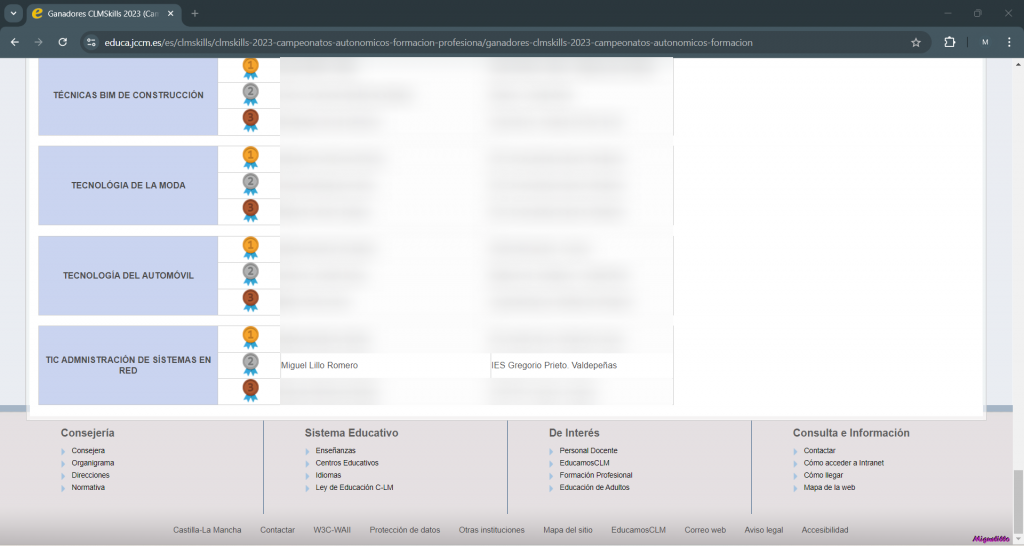Open the Educación de Adultos link
The image size is (1024, 546).
tap(594, 487)
